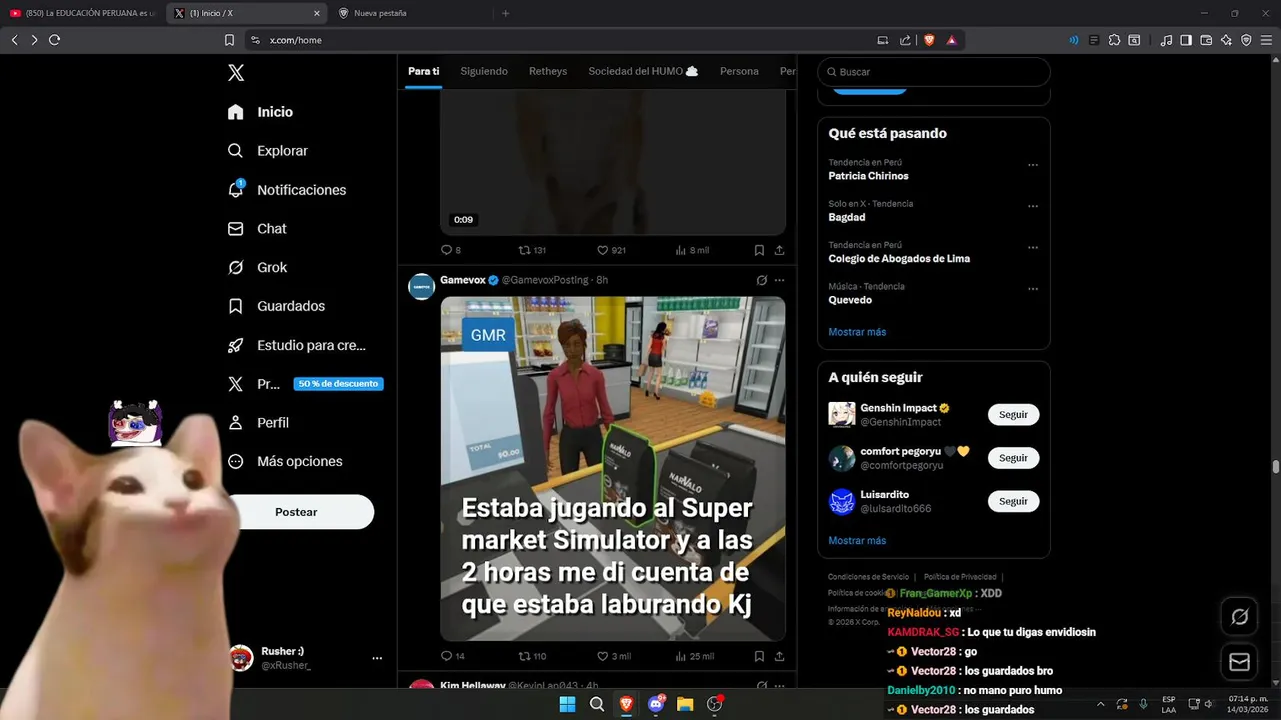
Task: Like Gamevox post with 3 mil likes
Action: (x=614, y=656)
